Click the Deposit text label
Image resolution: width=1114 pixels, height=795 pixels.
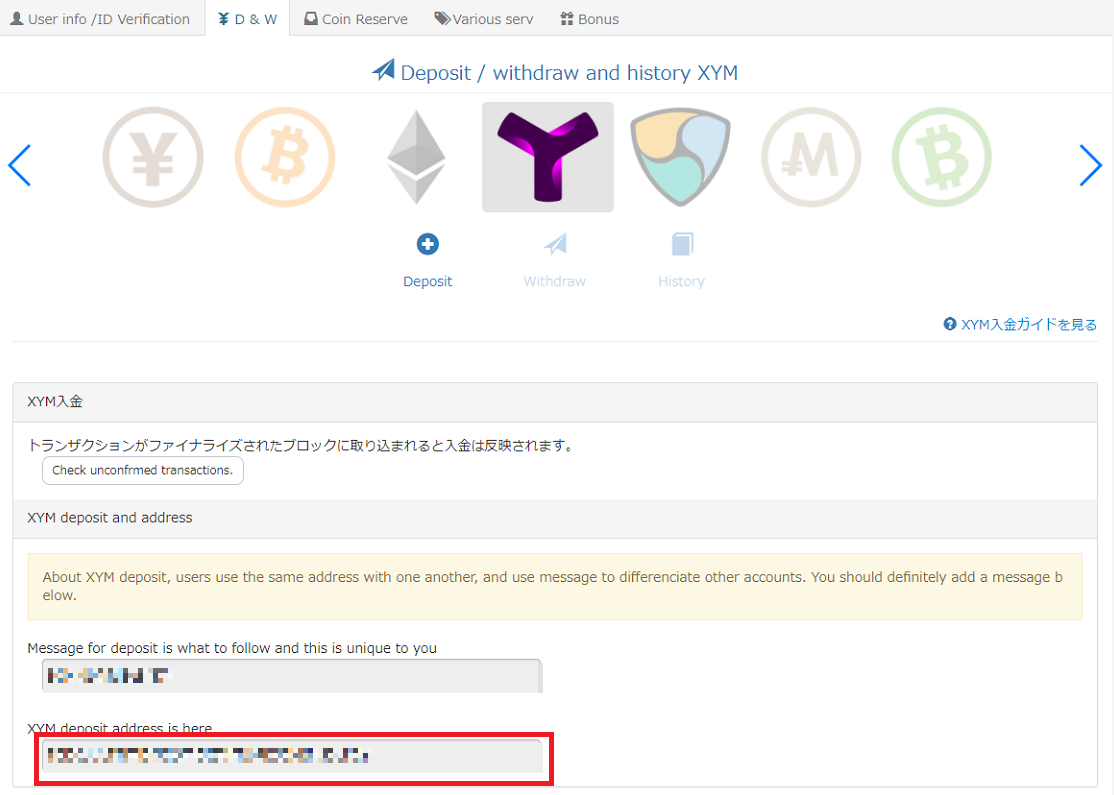tap(428, 281)
